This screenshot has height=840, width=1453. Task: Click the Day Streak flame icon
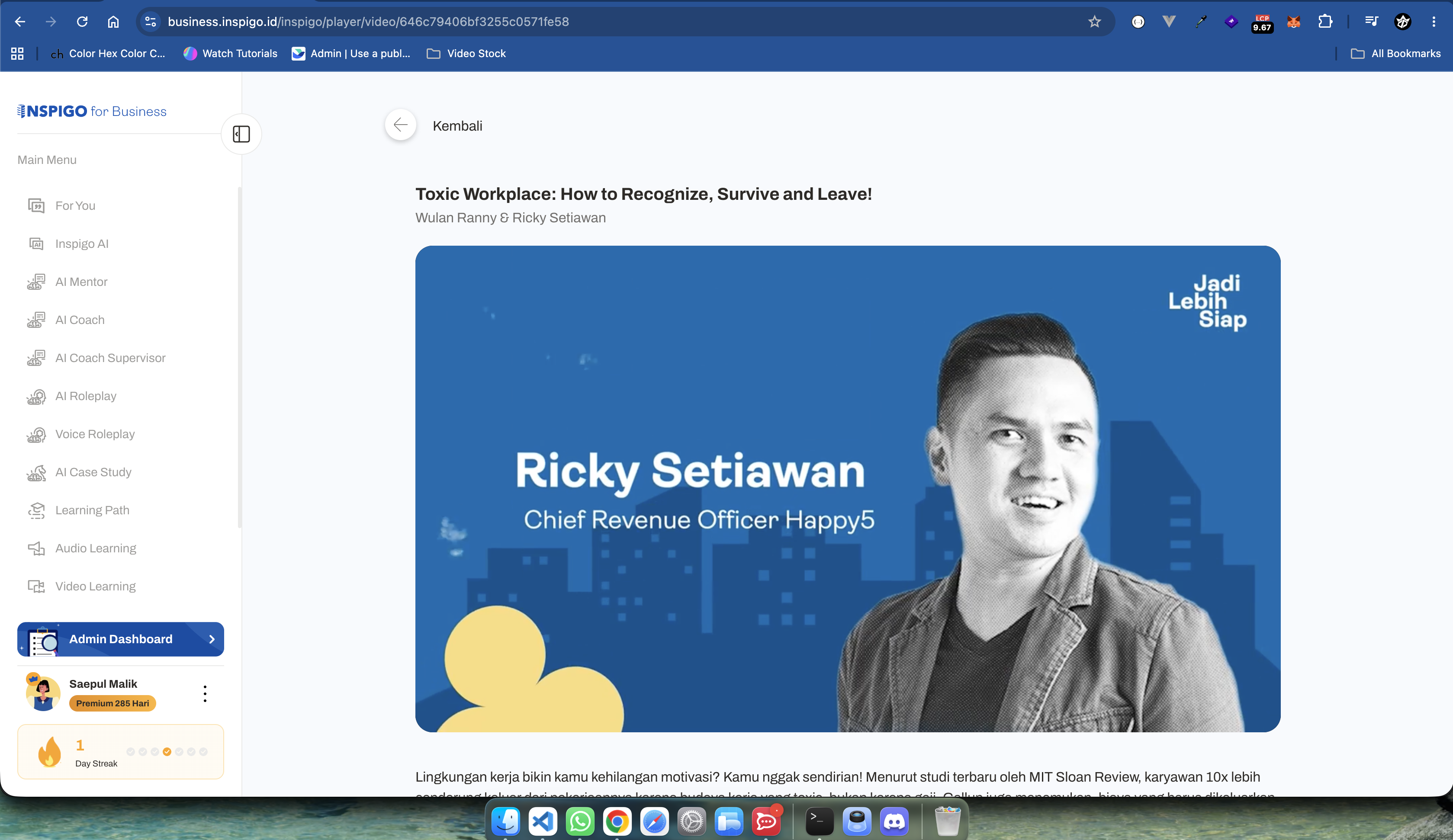50,751
